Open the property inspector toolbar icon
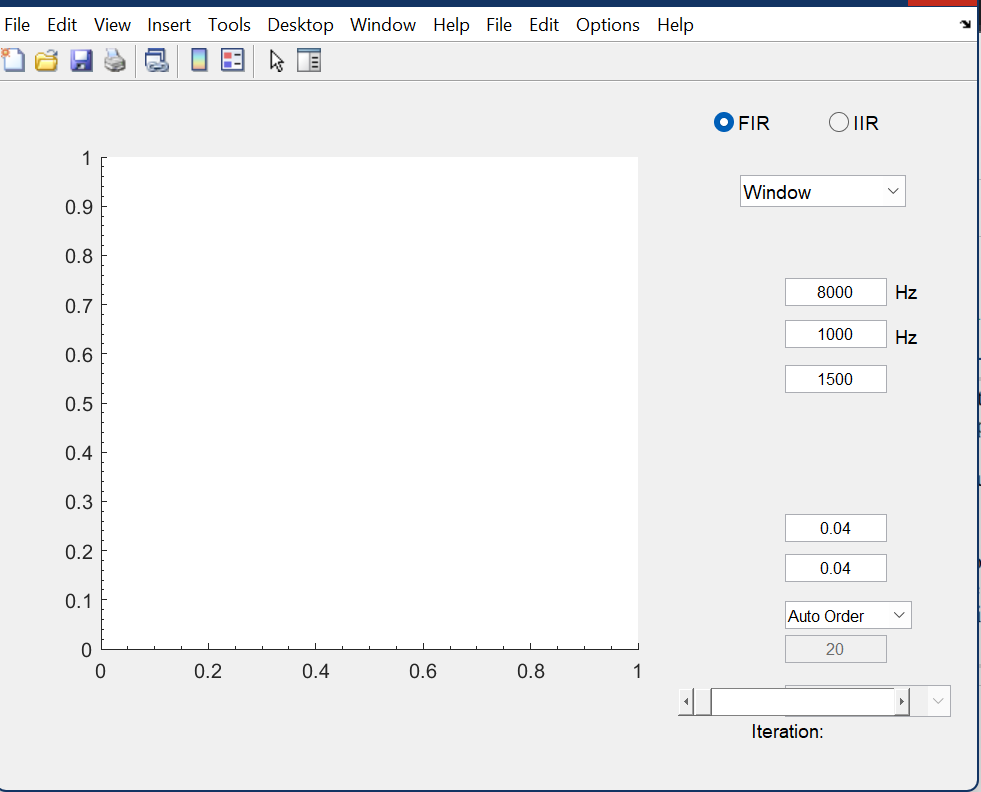The width and height of the screenshot is (981, 792). click(x=309, y=60)
